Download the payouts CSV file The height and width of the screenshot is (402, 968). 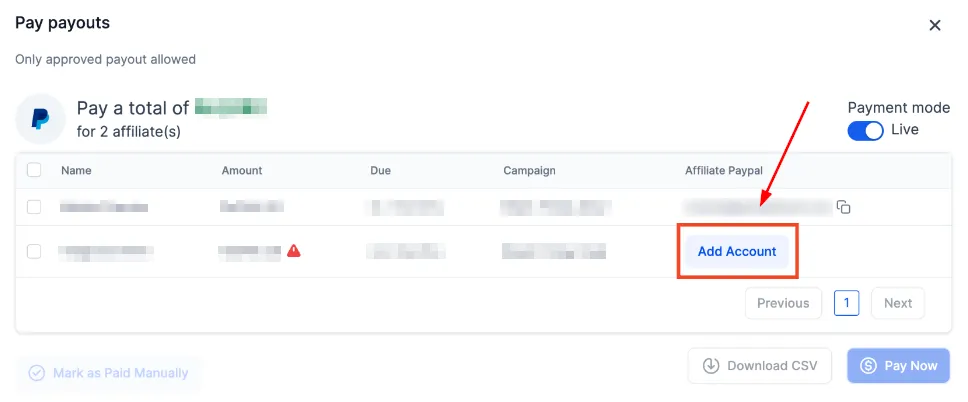click(760, 366)
